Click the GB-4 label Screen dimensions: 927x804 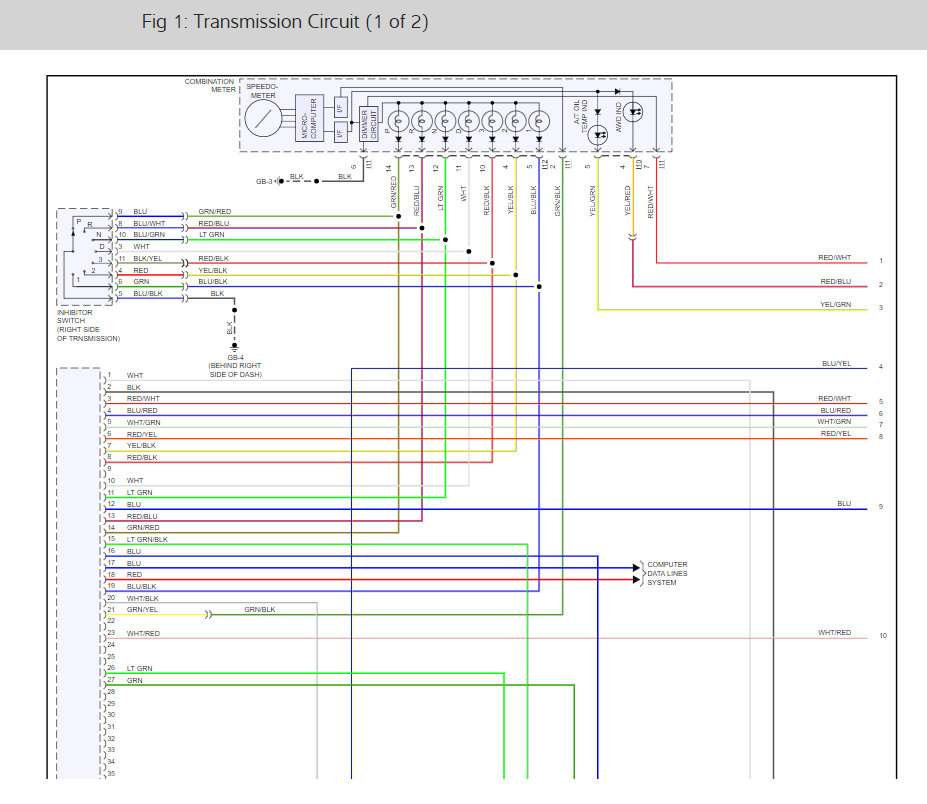coord(235,358)
